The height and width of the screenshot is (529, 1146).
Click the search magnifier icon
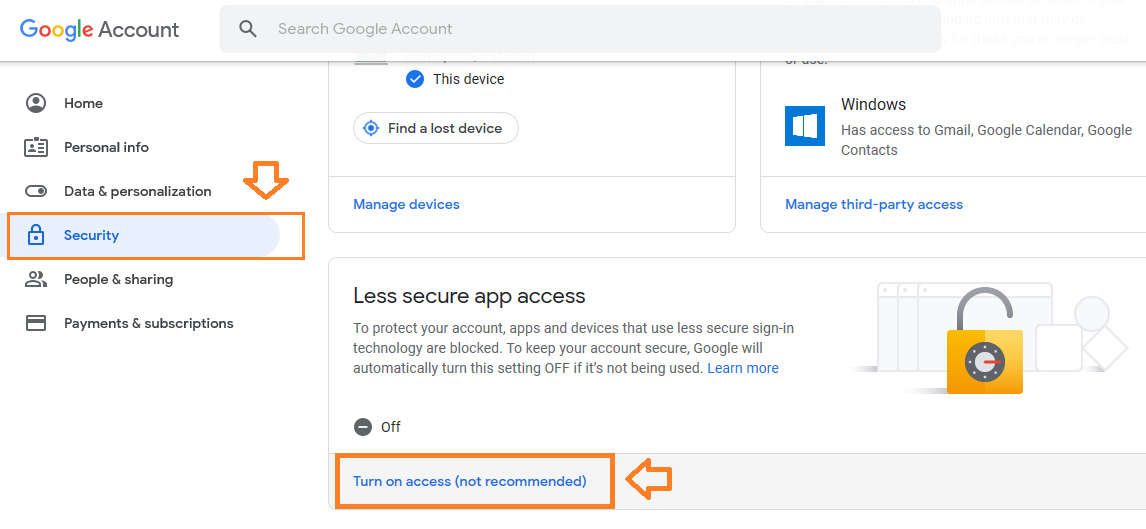click(x=248, y=29)
